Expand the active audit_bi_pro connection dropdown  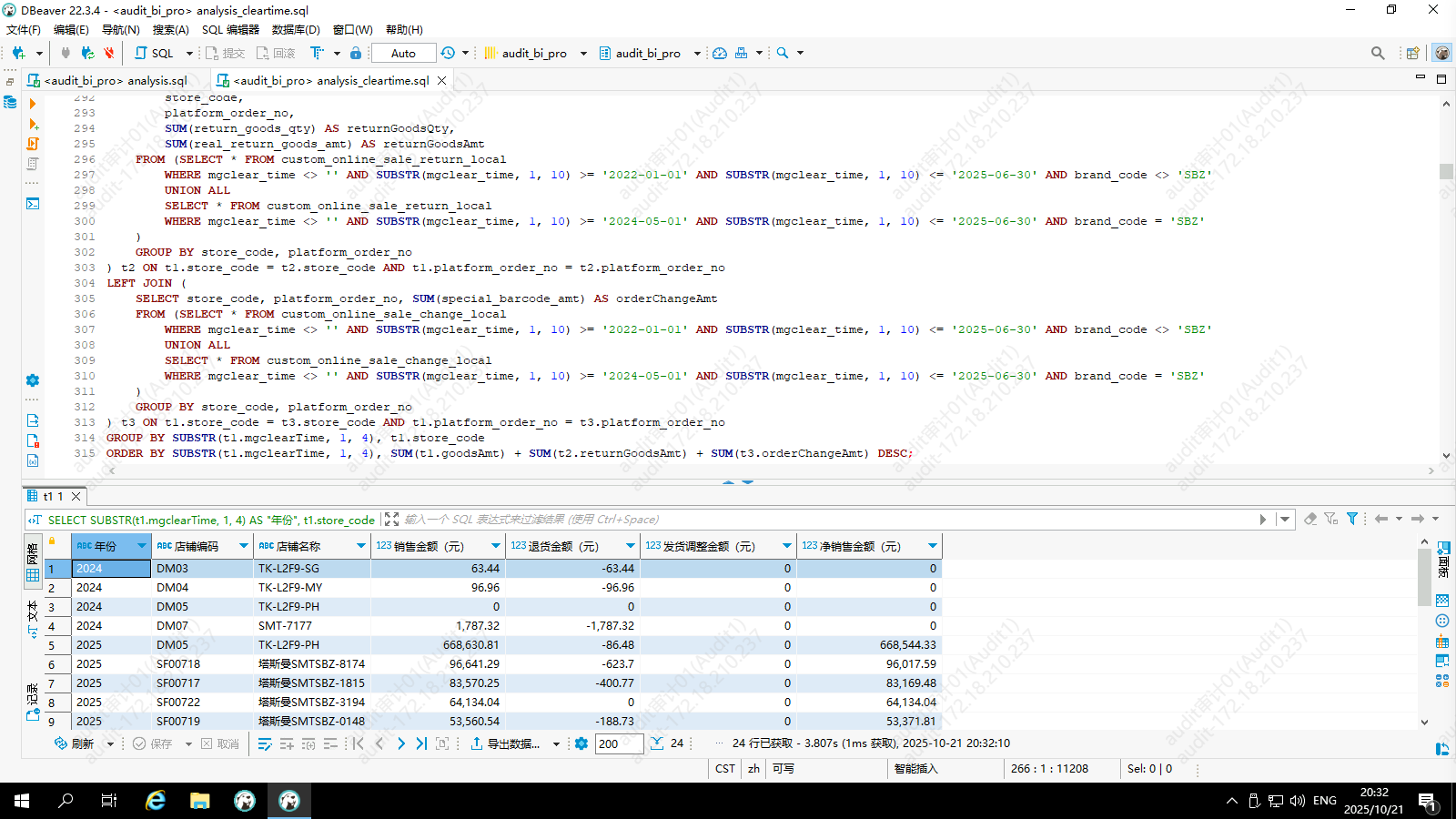pyautogui.click(x=583, y=53)
